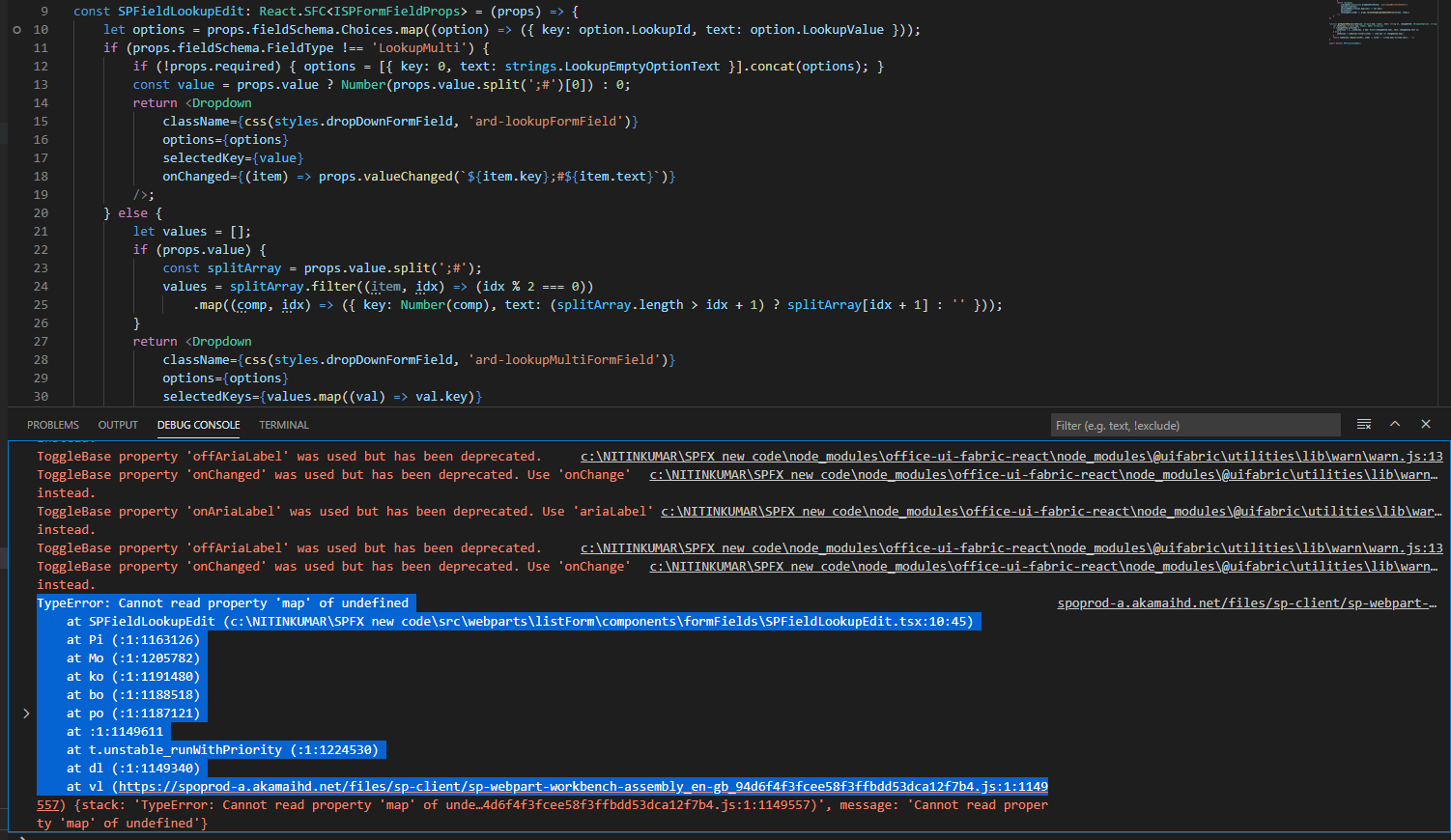This screenshot has height=840, width=1451.
Task: Close the bottom panel with the X icon
Action: point(1426,425)
